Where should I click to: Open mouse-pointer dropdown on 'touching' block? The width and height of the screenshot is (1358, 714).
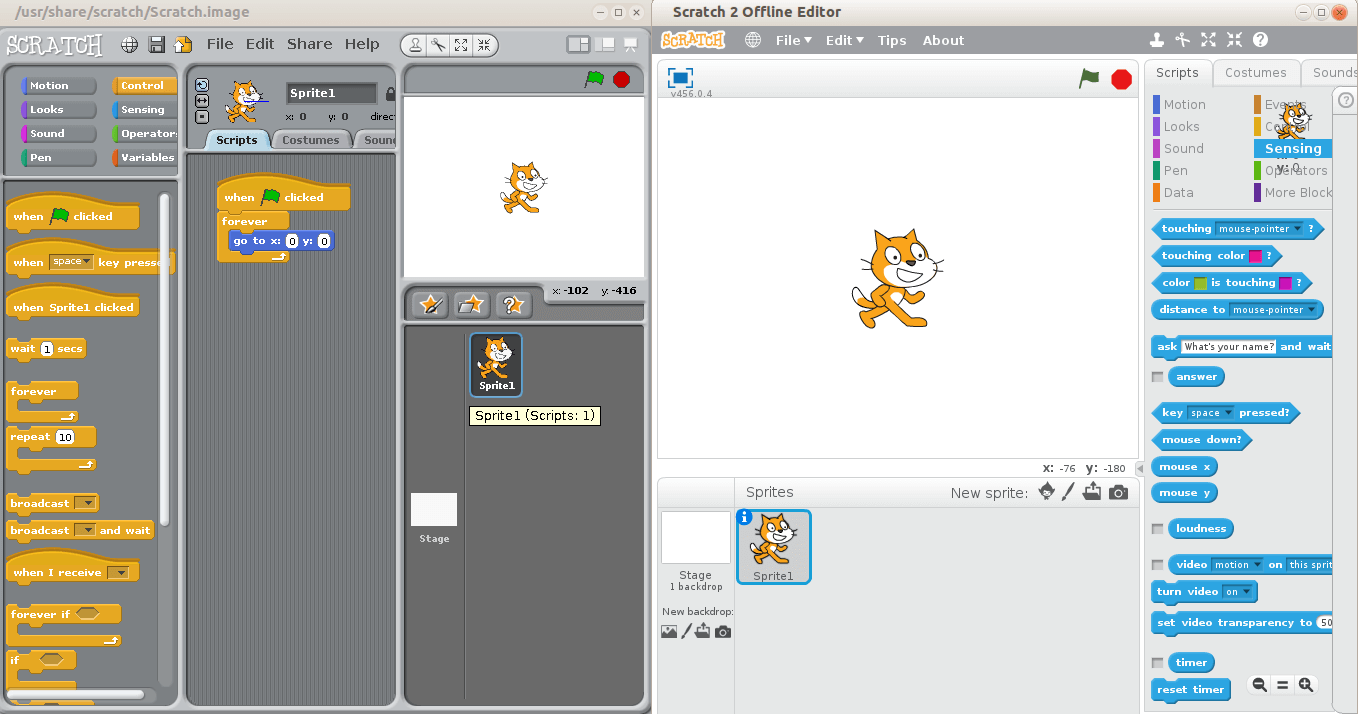tap(1260, 229)
